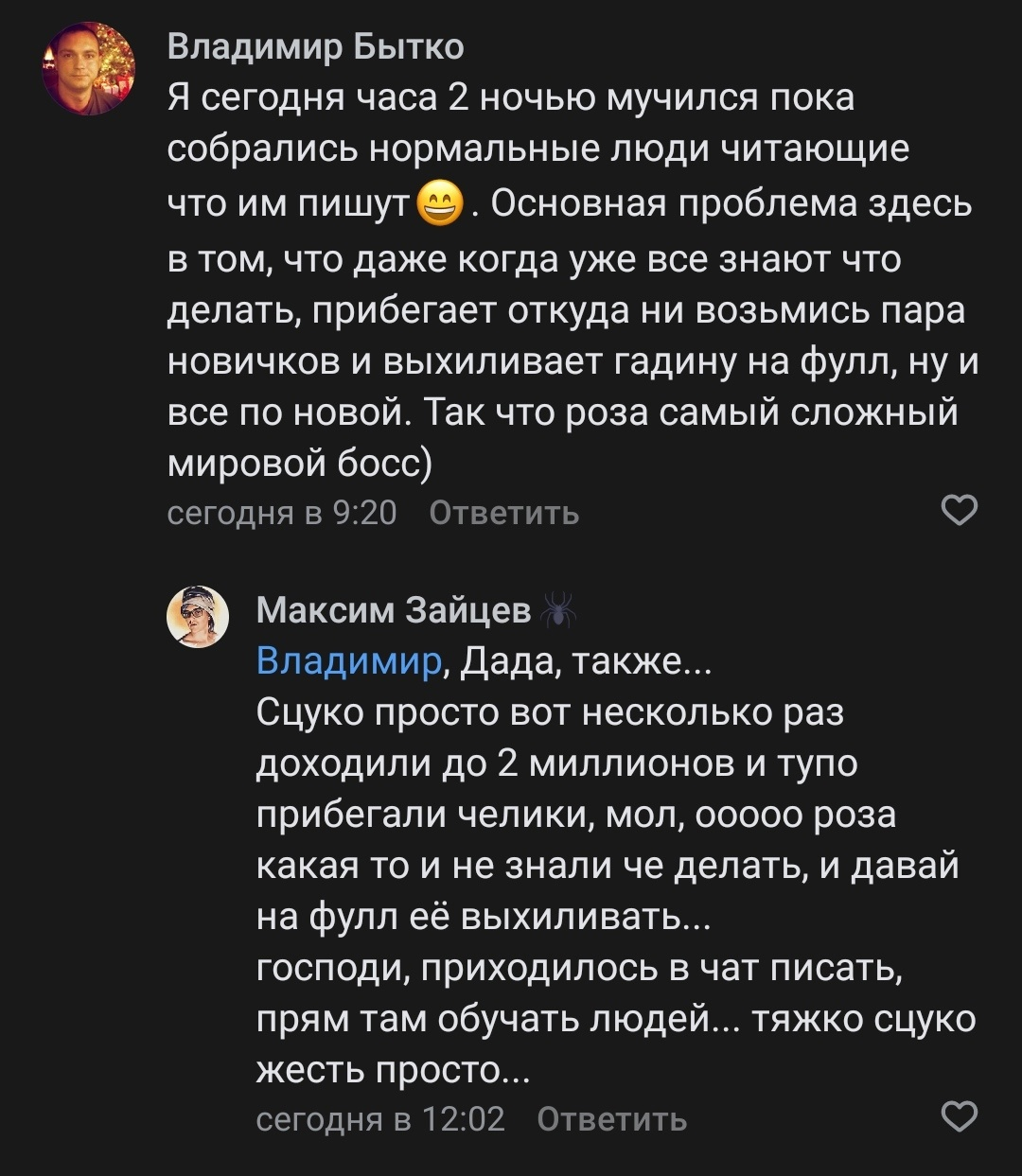Toggle the heart on Максим Зайцев's reply
The image size is (1022, 1176).
coord(960,1117)
